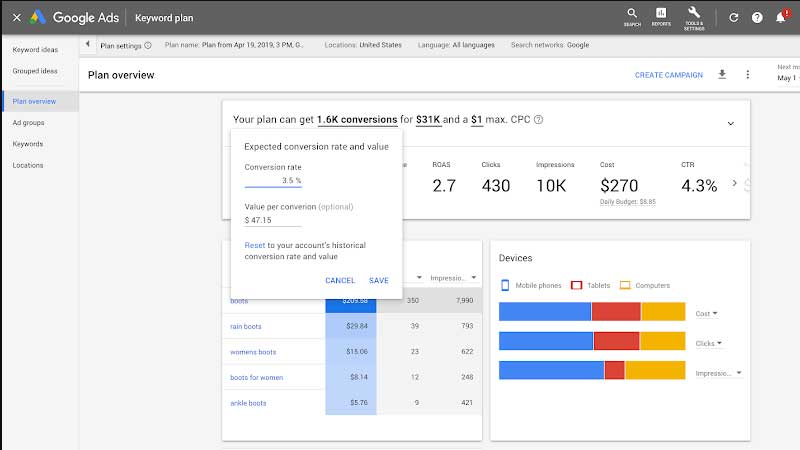Toggle the Mobile phones legend icon

pos(505,285)
